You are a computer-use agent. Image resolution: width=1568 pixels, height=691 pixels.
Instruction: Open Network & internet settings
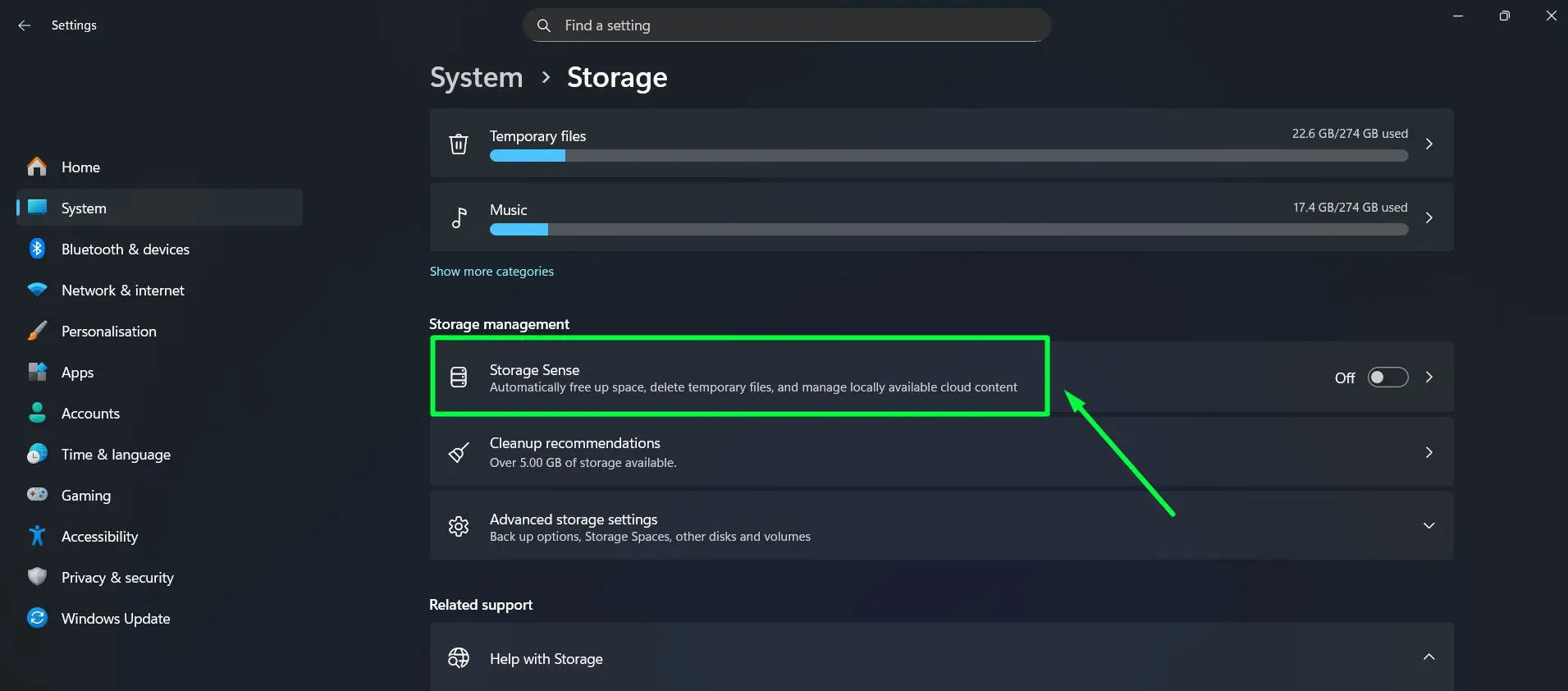pos(160,290)
